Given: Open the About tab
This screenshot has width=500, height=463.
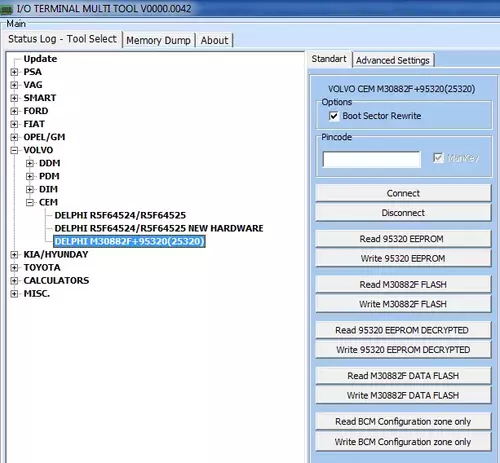Looking at the screenshot, I should tap(214, 40).
